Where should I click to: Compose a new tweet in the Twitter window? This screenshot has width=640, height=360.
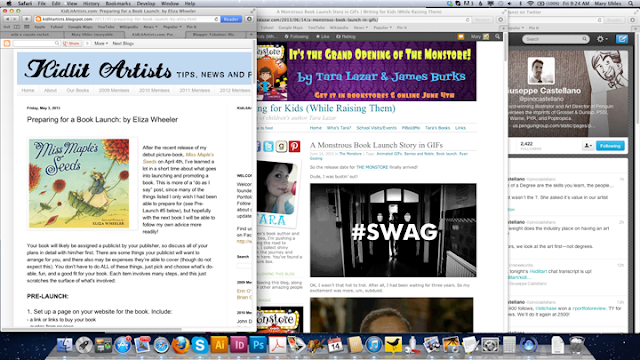622,39
